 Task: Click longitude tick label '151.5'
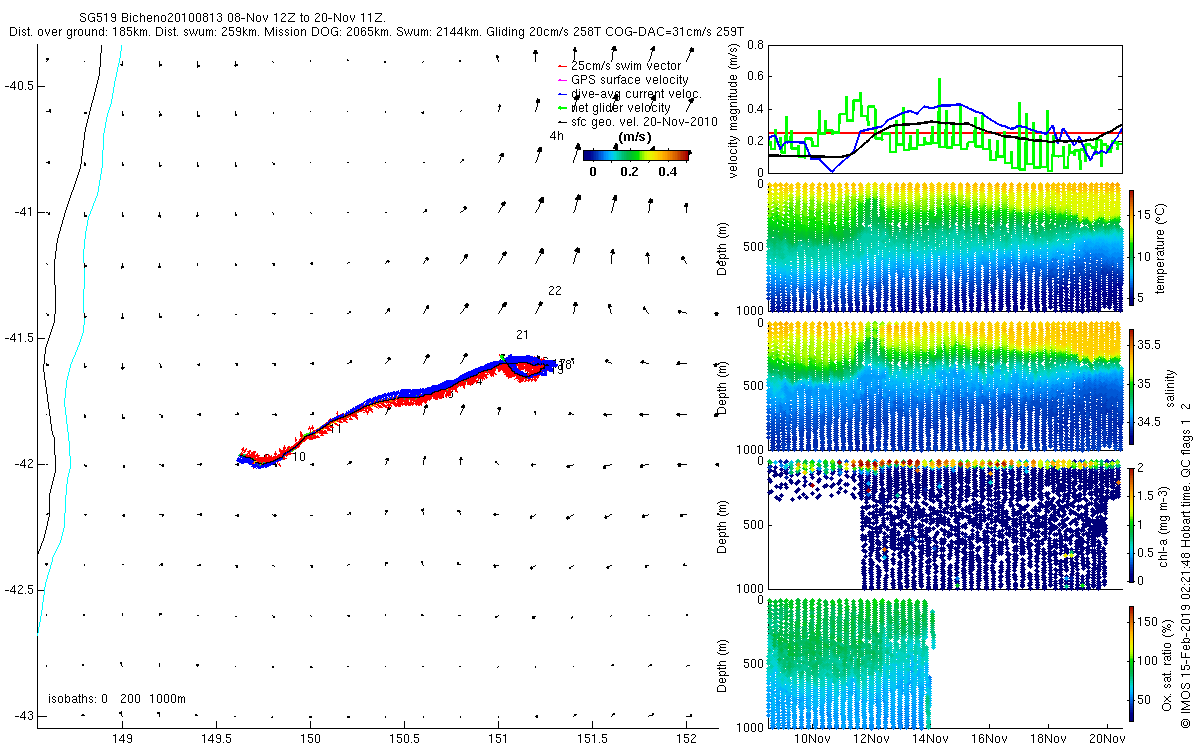(x=593, y=739)
